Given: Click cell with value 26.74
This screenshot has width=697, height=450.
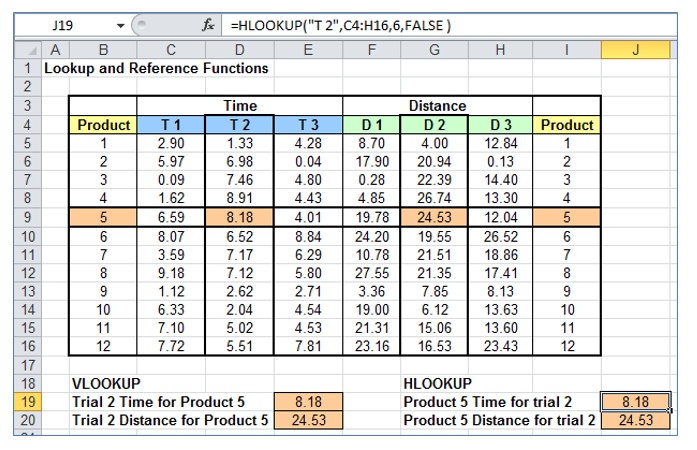Looking at the screenshot, I should [x=434, y=198].
